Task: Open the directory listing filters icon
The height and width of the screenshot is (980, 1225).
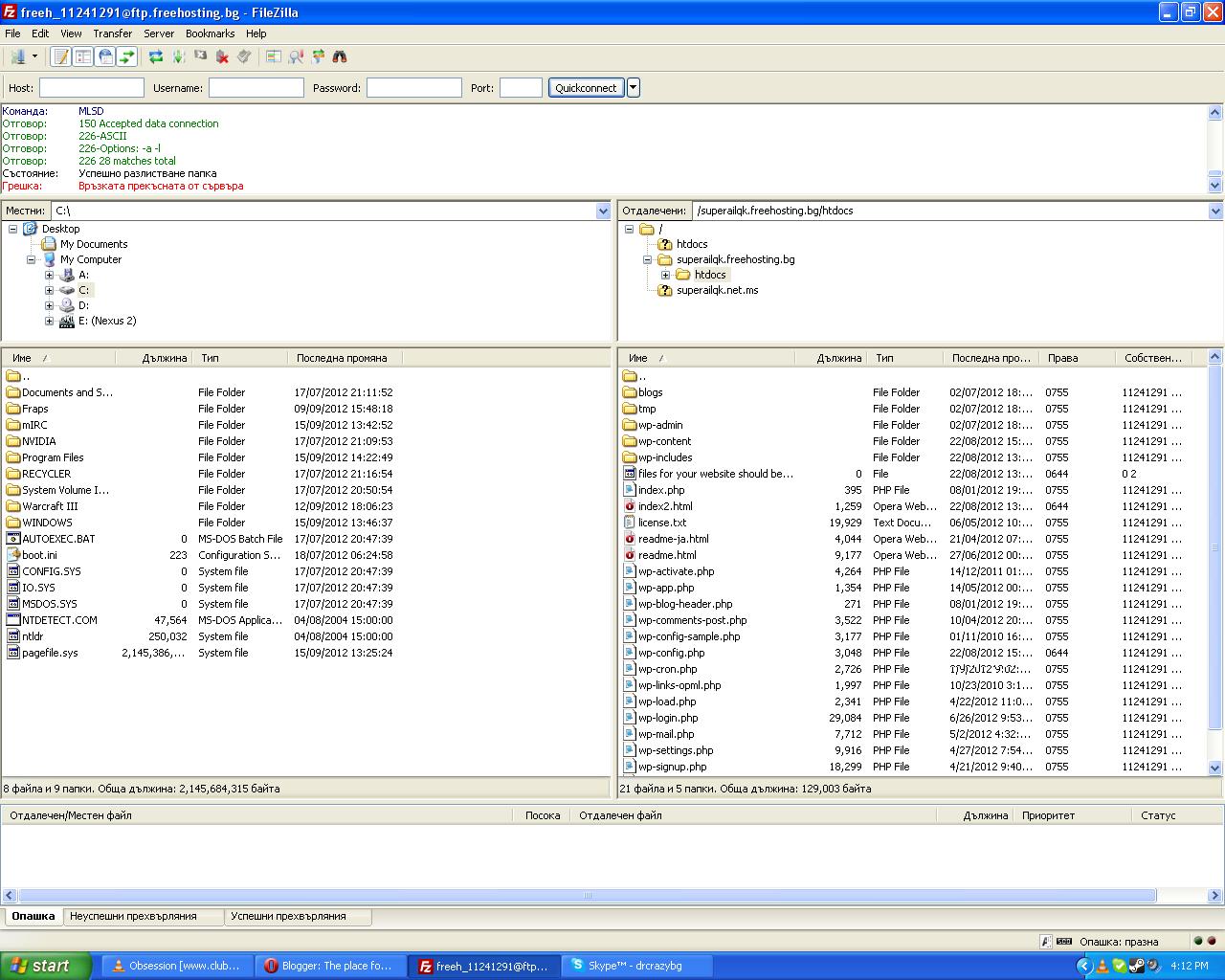Action: point(274,57)
